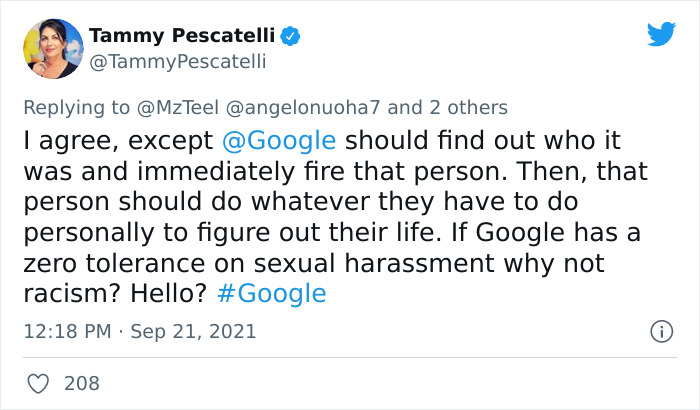Open the tweet info icon
Image resolution: width=700 pixels, height=410 pixels.
(x=661, y=331)
